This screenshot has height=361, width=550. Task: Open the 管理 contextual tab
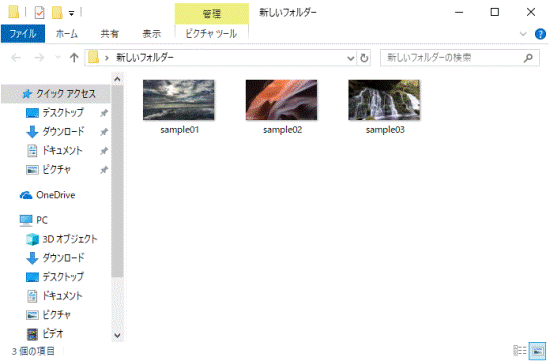(x=212, y=14)
